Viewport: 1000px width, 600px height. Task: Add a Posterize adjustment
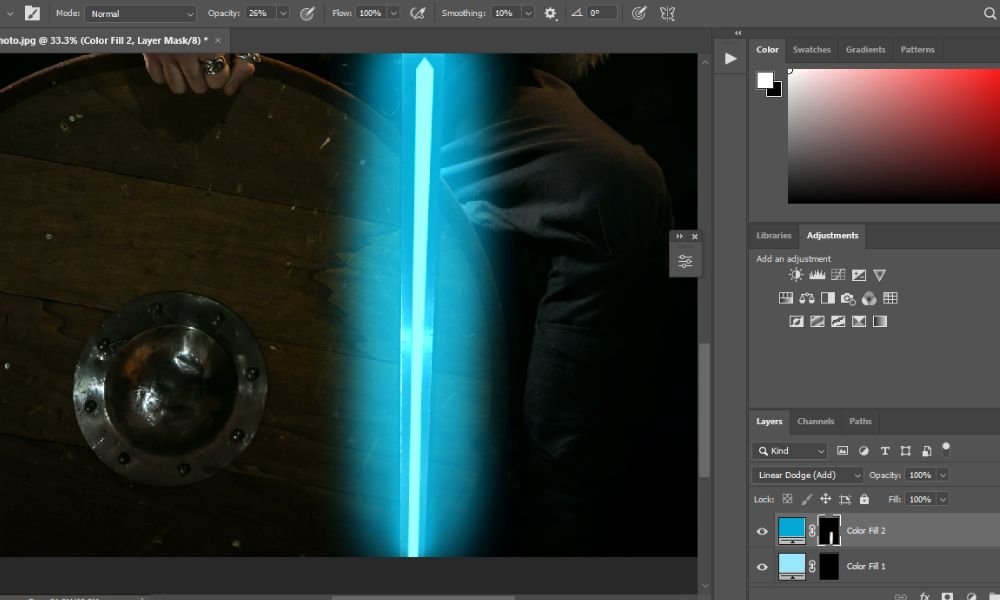[x=817, y=321]
